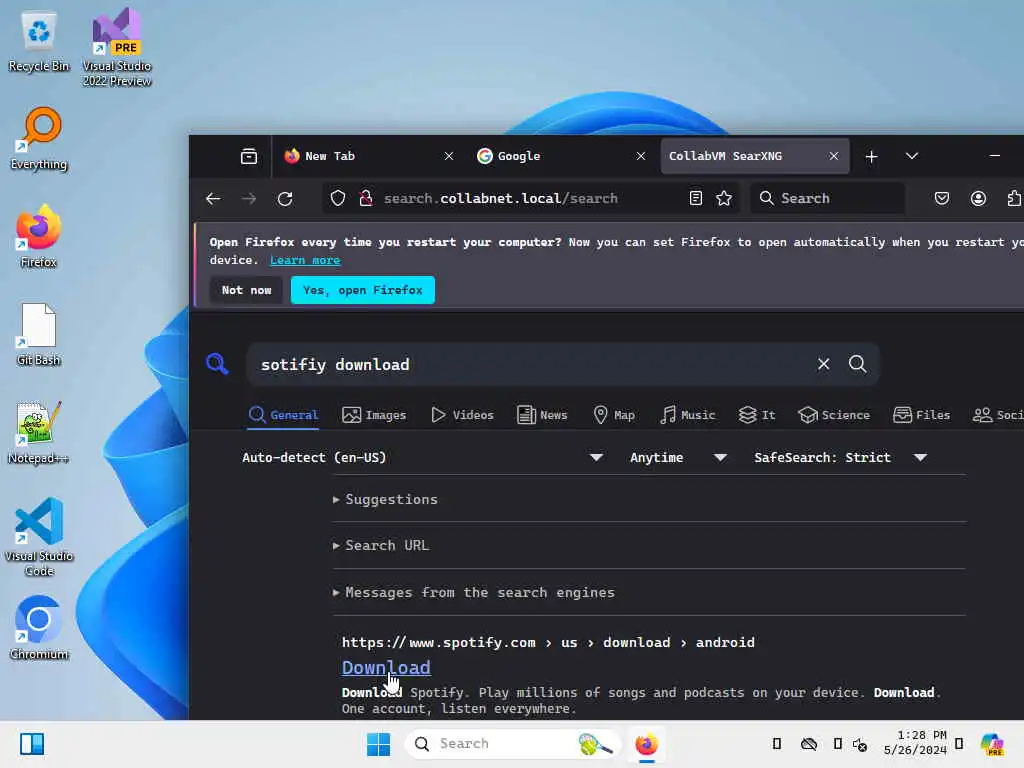
Task: Click the address bar URL field
Action: [x=529, y=199]
